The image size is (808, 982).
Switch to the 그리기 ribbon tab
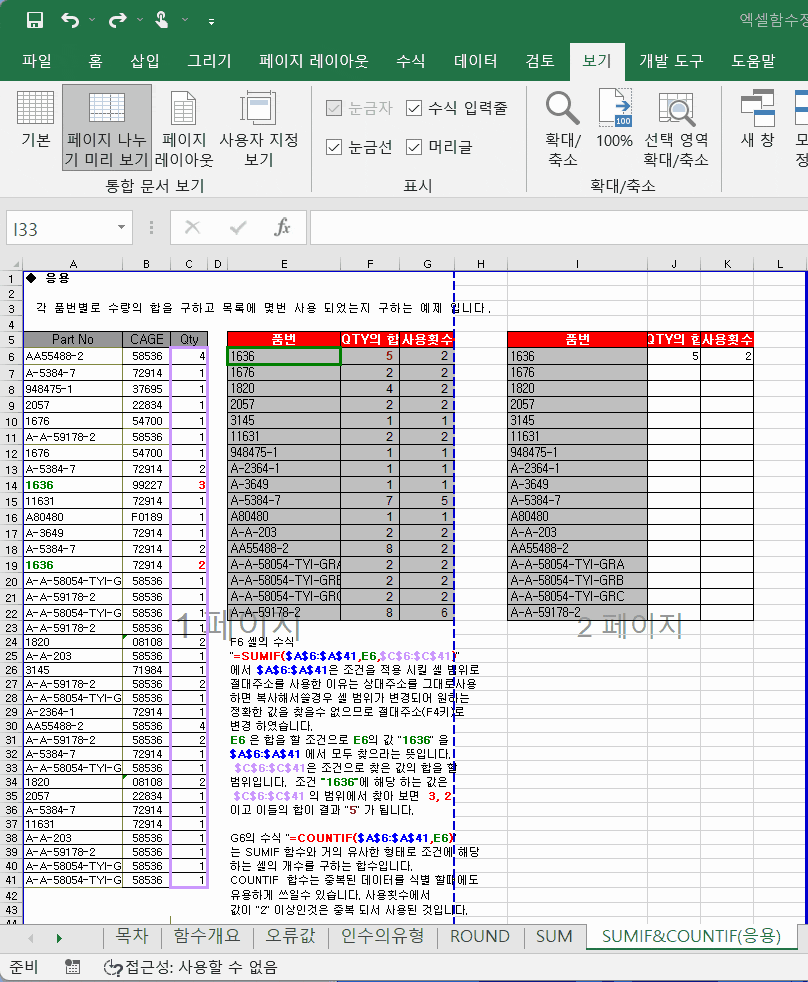210,61
